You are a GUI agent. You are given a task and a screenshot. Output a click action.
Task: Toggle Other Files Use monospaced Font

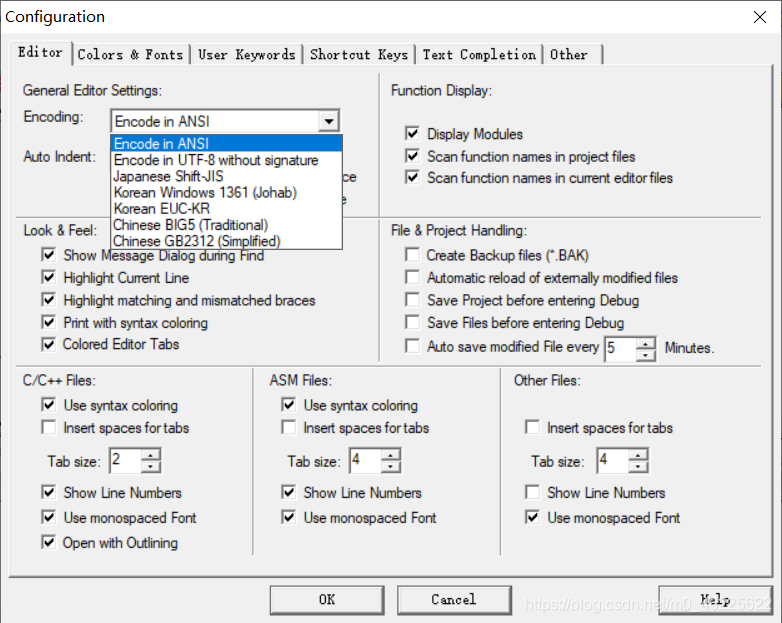[x=532, y=517]
